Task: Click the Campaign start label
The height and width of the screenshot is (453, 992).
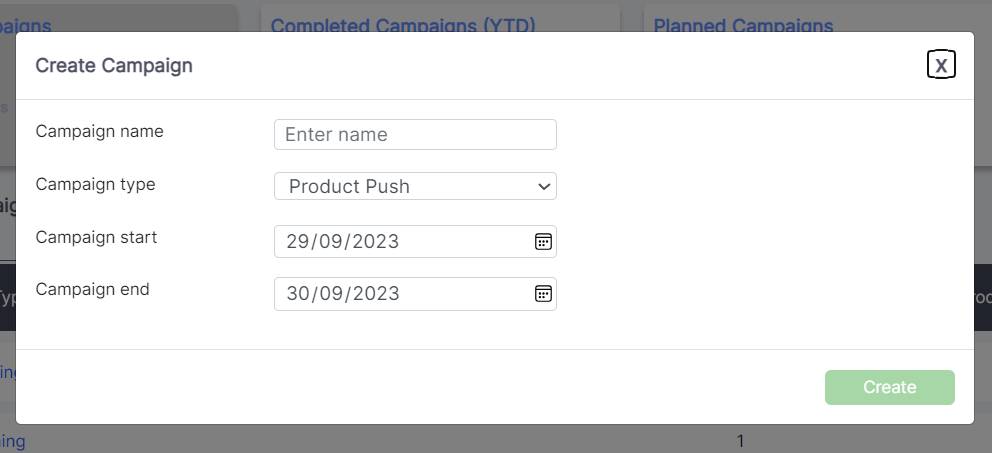Action: (96, 237)
